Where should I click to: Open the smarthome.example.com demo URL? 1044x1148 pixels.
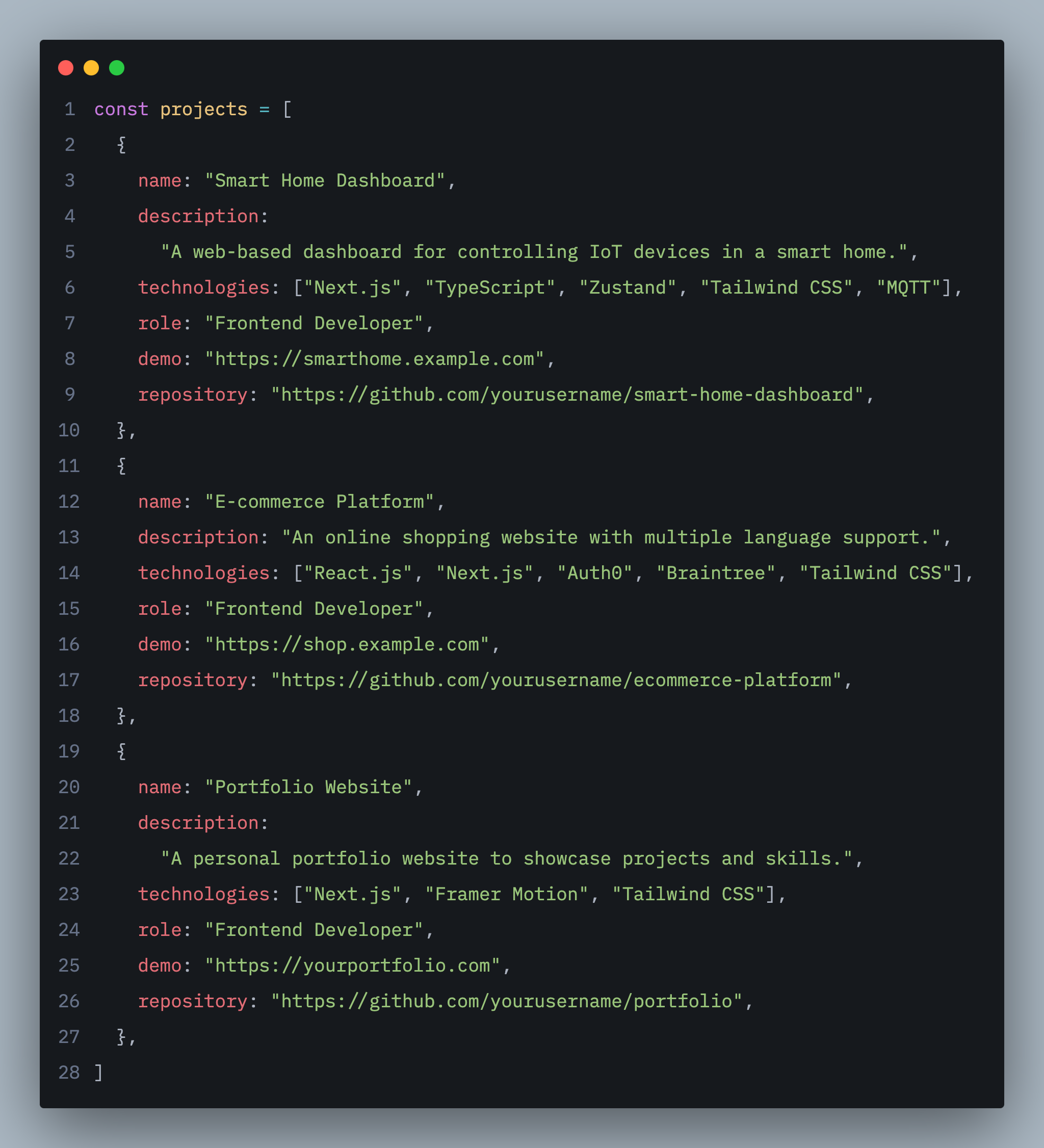coord(374,359)
